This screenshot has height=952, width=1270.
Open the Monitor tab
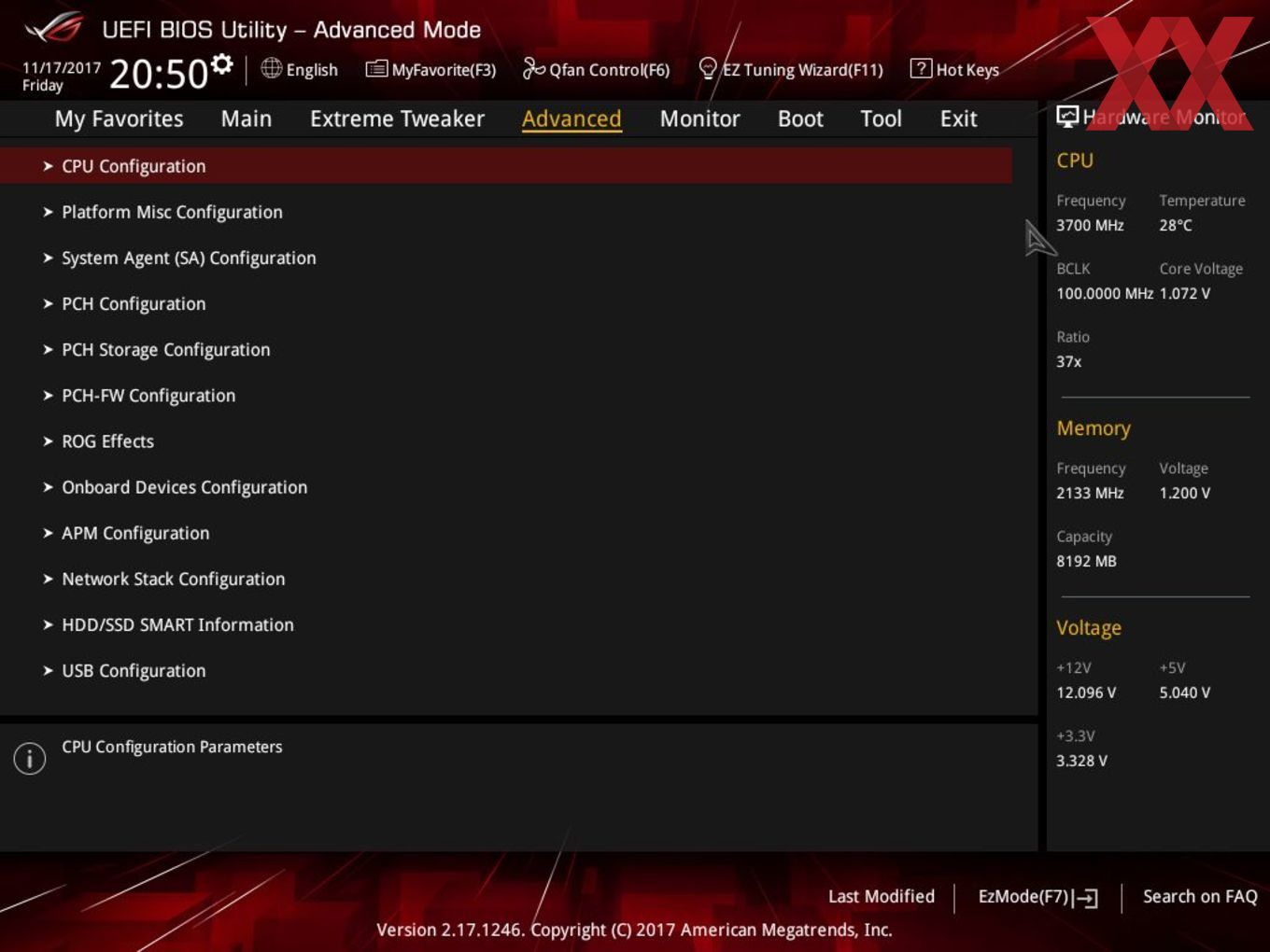(699, 119)
